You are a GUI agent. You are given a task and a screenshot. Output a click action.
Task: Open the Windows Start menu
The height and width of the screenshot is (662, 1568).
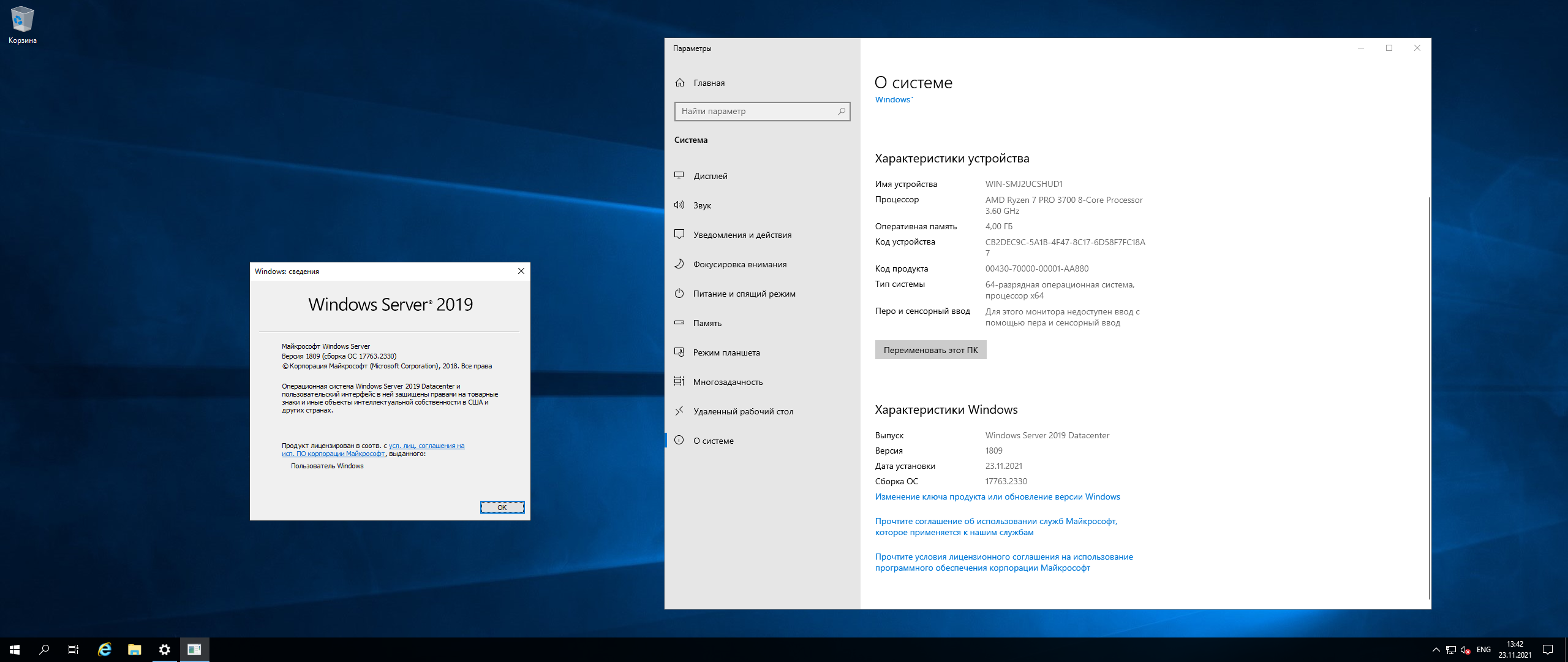click(x=15, y=650)
